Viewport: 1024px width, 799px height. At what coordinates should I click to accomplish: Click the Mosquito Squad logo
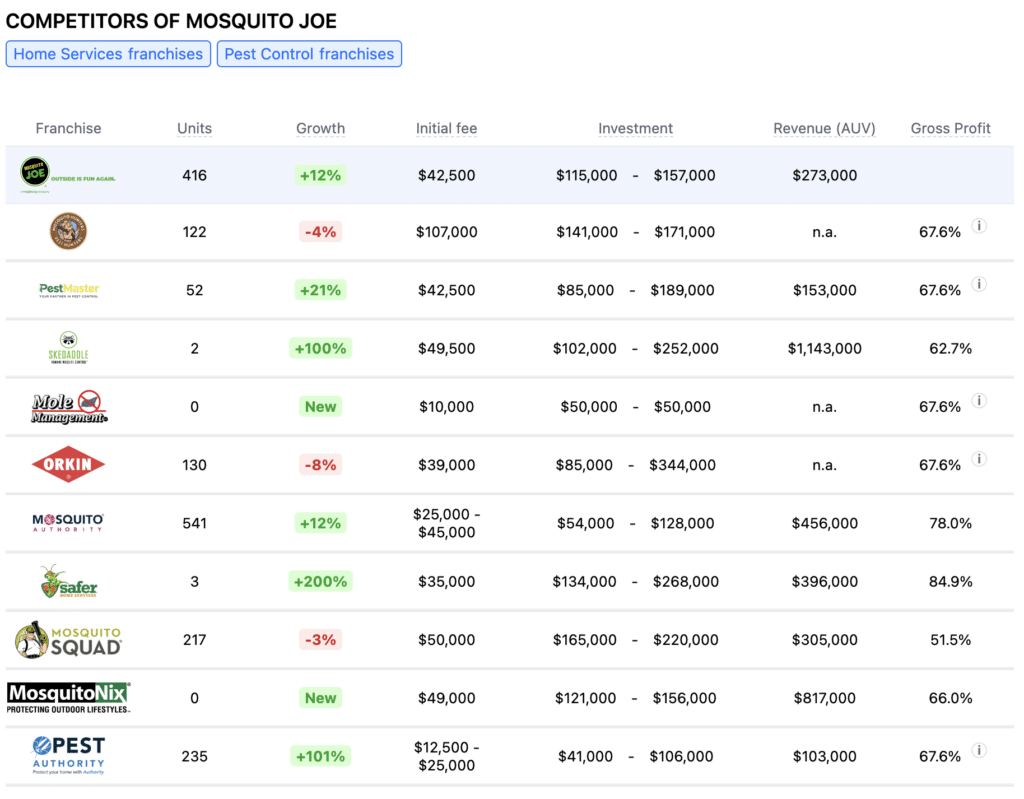pos(68,640)
